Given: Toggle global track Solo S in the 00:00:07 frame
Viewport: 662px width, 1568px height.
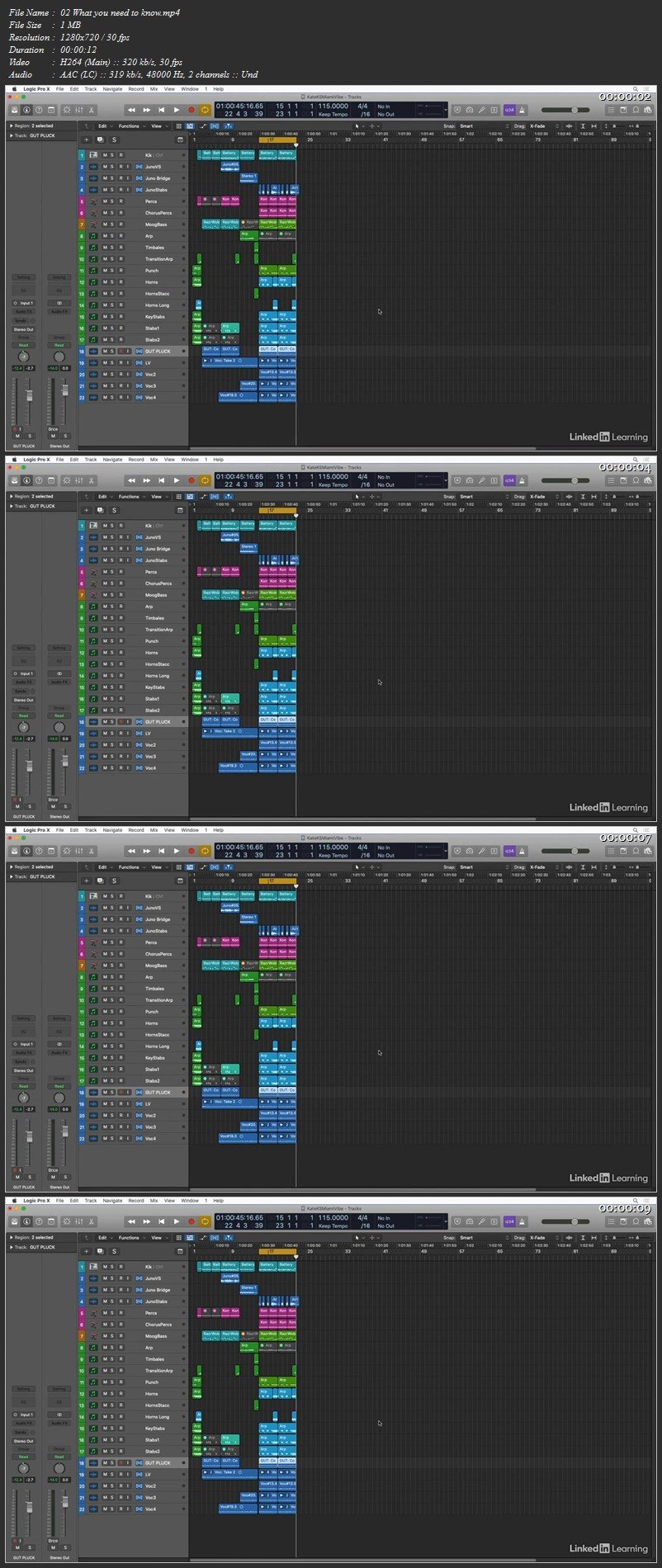Looking at the screenshot, I should point(114,881).
